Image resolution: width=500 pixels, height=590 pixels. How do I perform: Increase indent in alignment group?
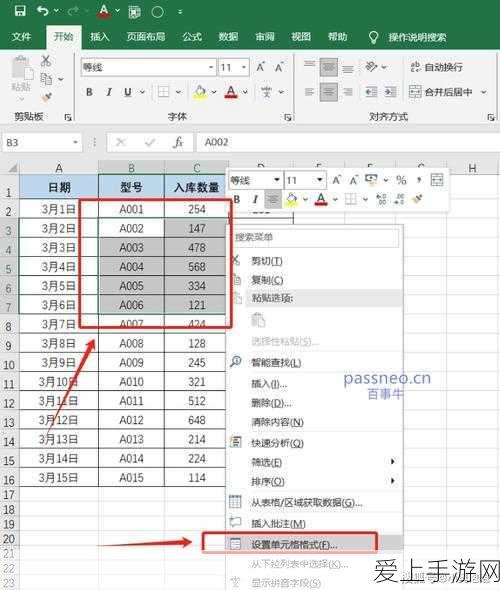(x=391, y=92)
